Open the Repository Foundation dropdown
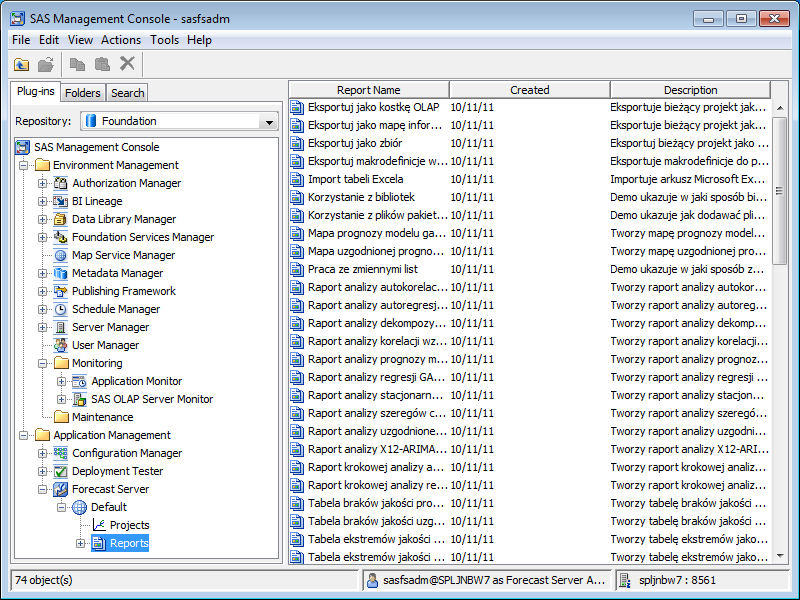Image resolution: width=800 pixels, height=600 pixels. tap(268, 121)
